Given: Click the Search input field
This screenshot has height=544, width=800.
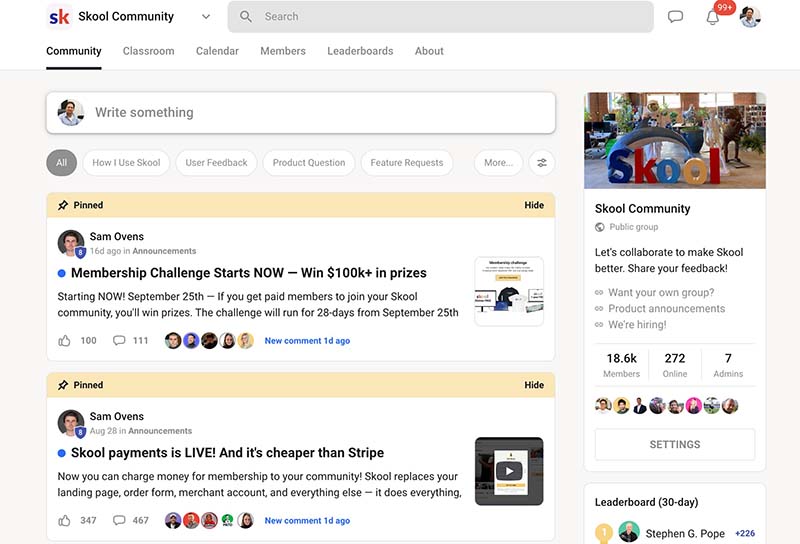Looking at the screenshot, I should [440, 16].
